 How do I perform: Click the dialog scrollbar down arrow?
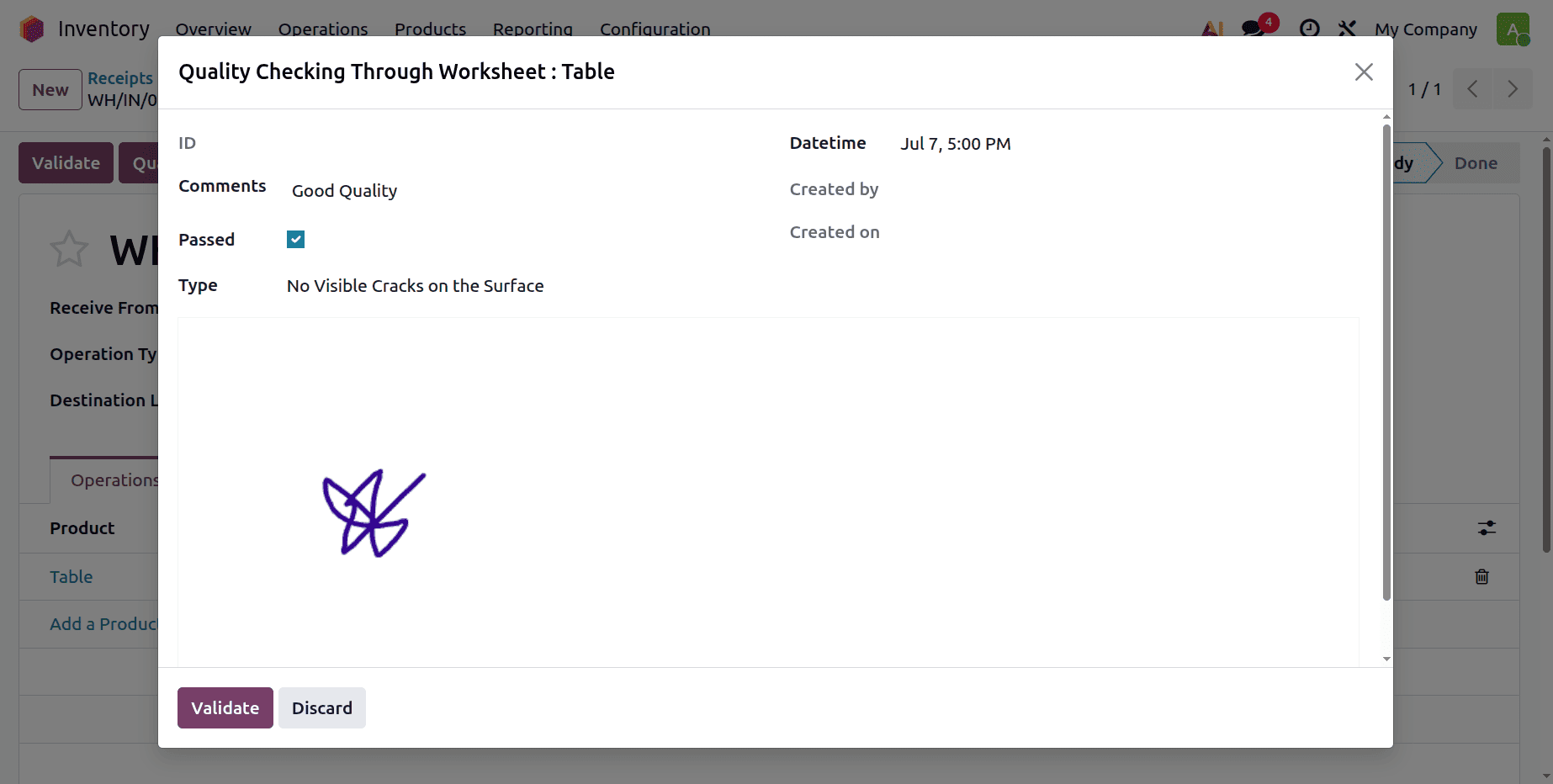click(1386, 660)
